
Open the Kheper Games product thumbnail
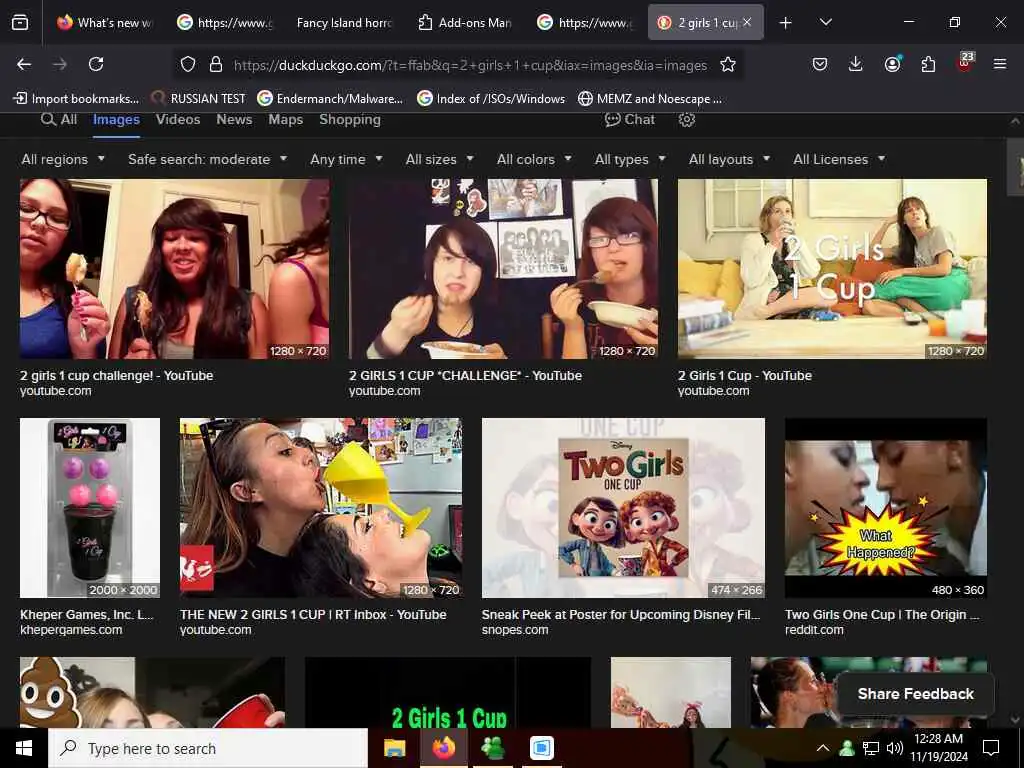90,507
